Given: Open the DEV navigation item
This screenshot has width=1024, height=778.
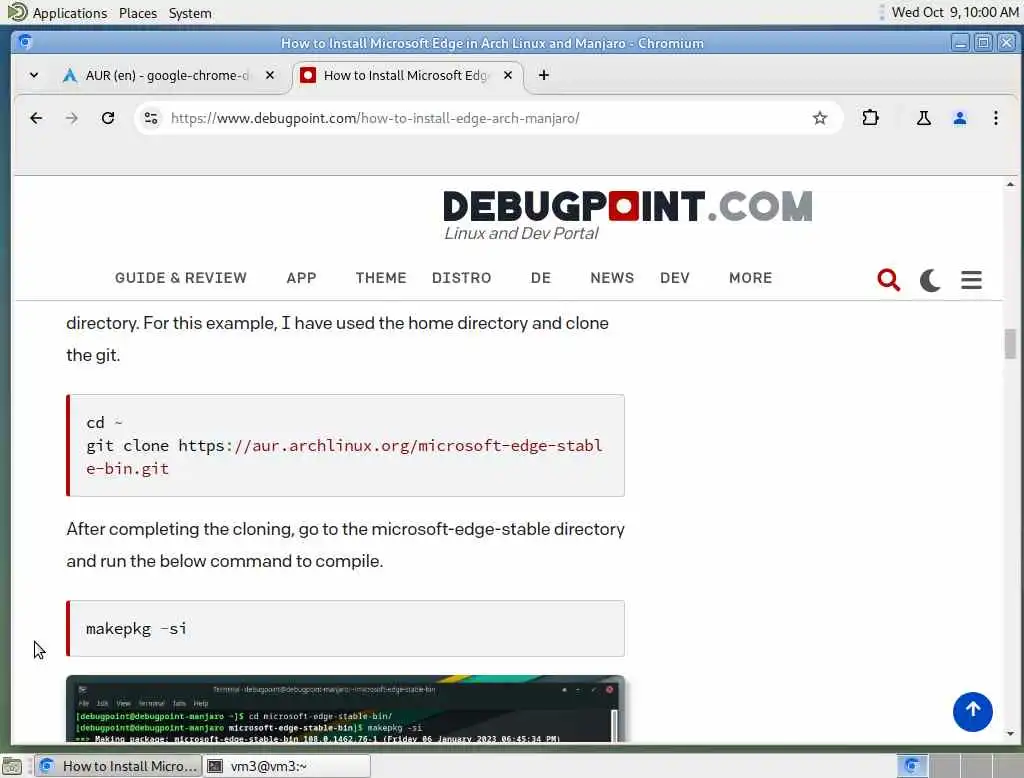Looking at the screenshot, I should [675, 278].
